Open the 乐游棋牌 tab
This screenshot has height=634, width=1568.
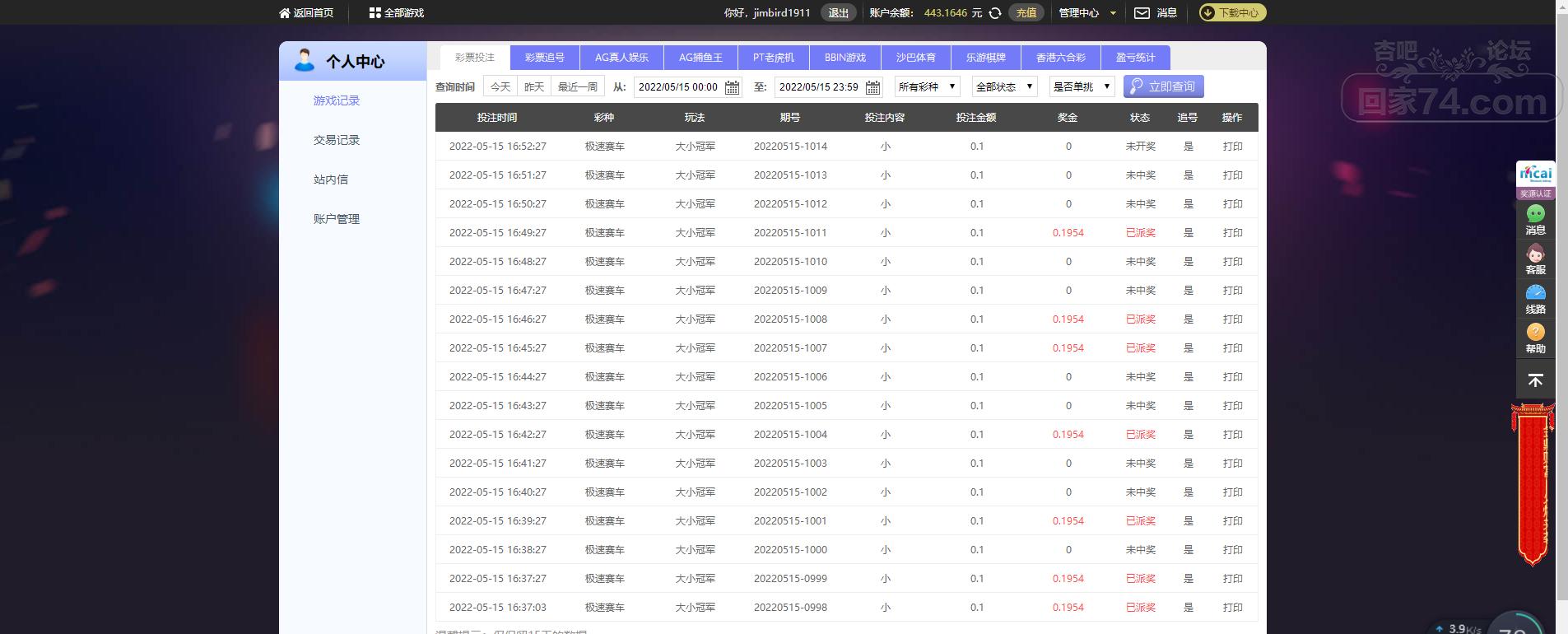pyautogui.click(x=986, y=58)
